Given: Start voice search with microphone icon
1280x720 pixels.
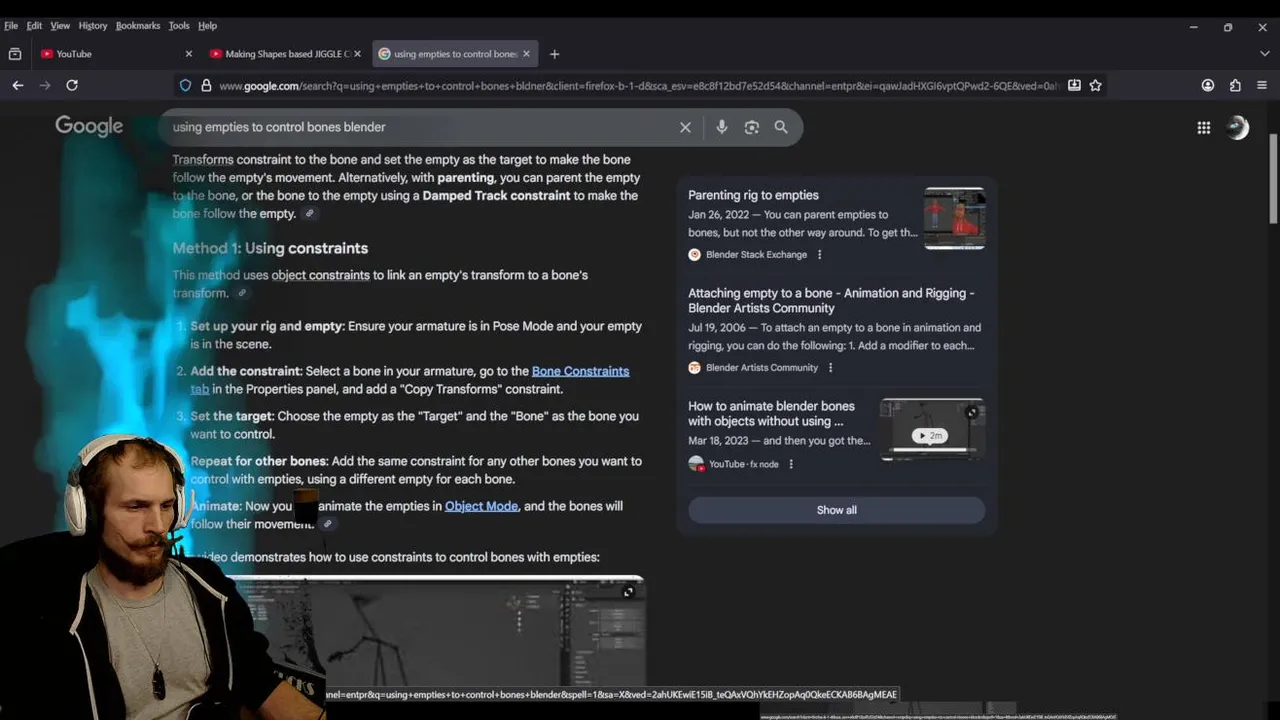Looking at the screenshot, I should coord(722,127).
